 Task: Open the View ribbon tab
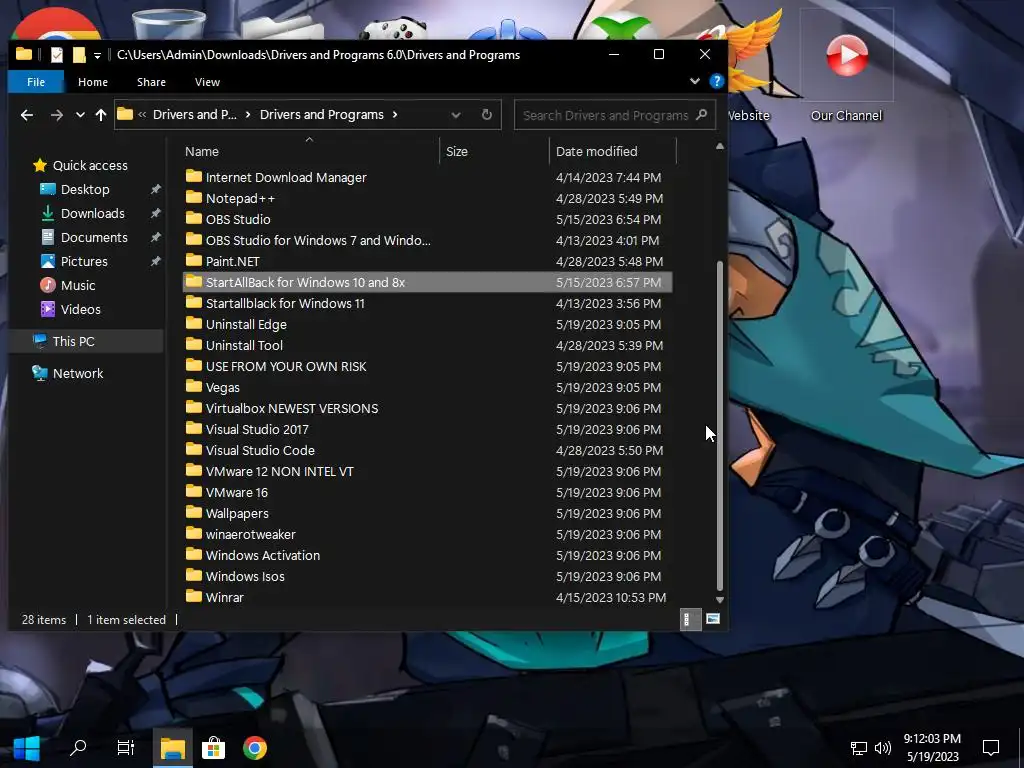207,82
